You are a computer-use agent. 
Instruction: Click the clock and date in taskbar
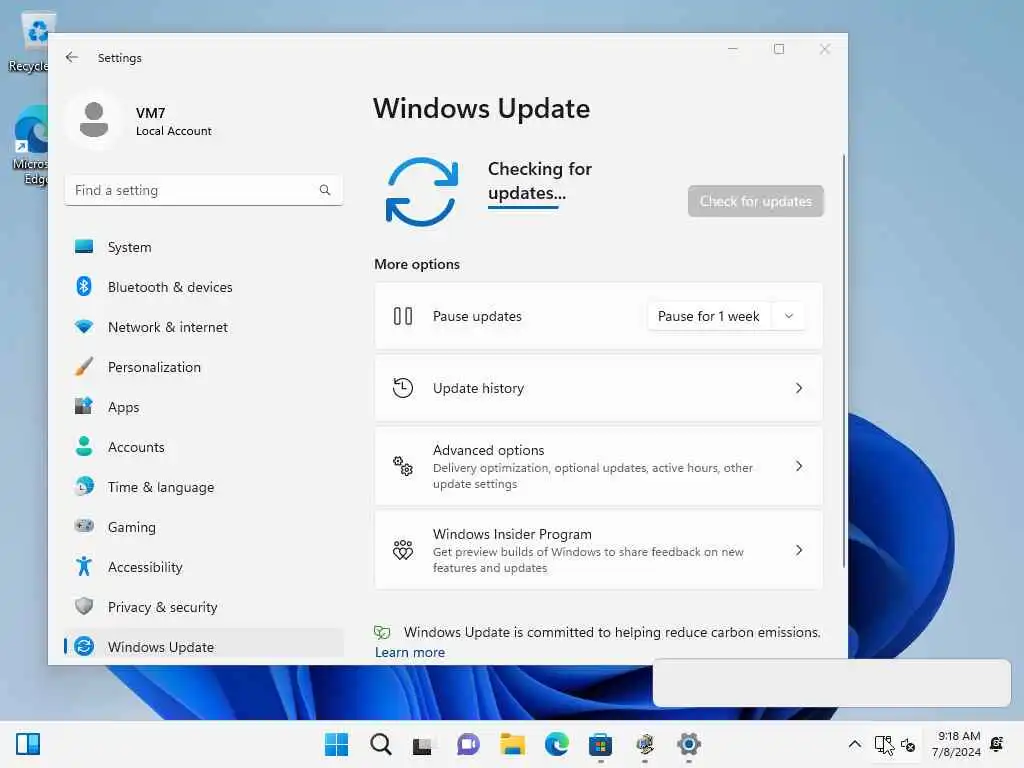click(x=956, y=744)
